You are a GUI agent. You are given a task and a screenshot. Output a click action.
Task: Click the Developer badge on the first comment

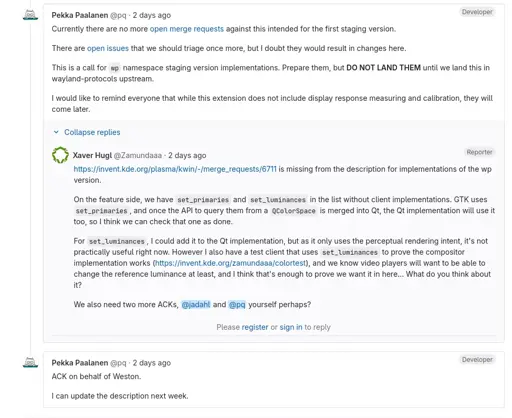(x=477, y=12)
